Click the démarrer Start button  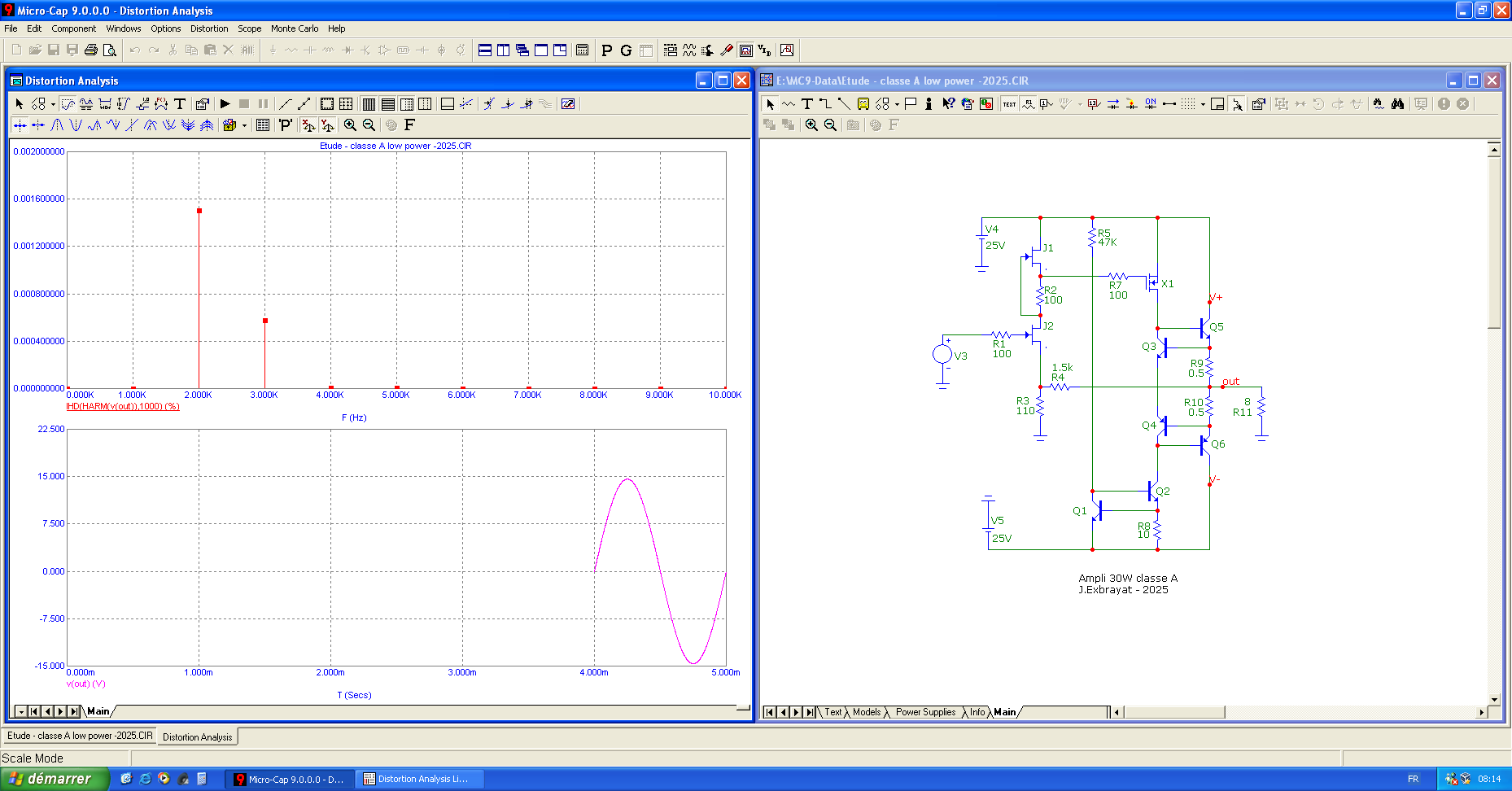point(55,779)
